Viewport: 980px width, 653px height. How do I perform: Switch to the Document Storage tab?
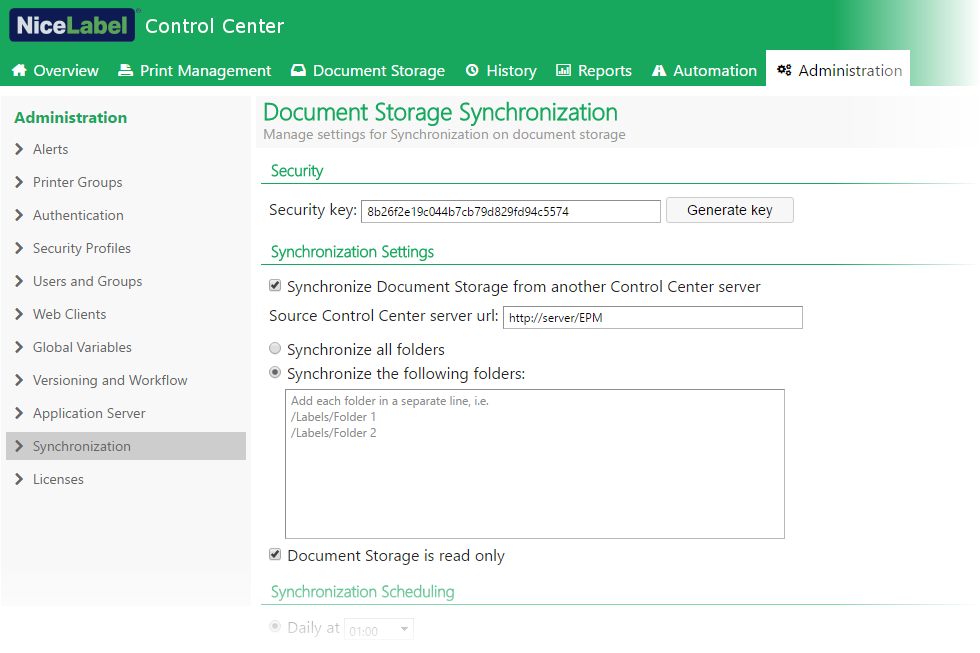(x=368, y=70)
